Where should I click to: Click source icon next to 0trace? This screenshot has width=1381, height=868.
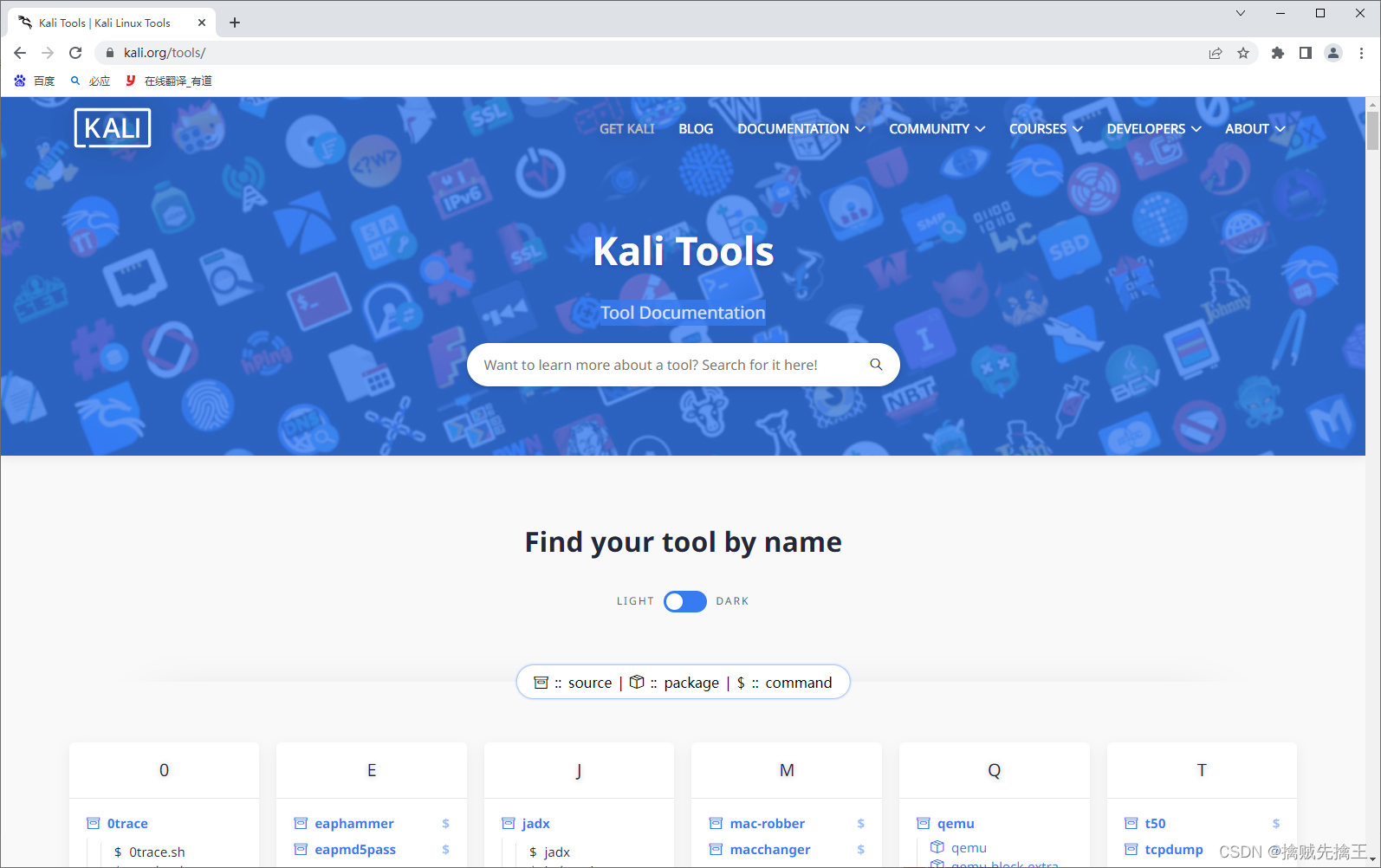[x=93, y=823]
